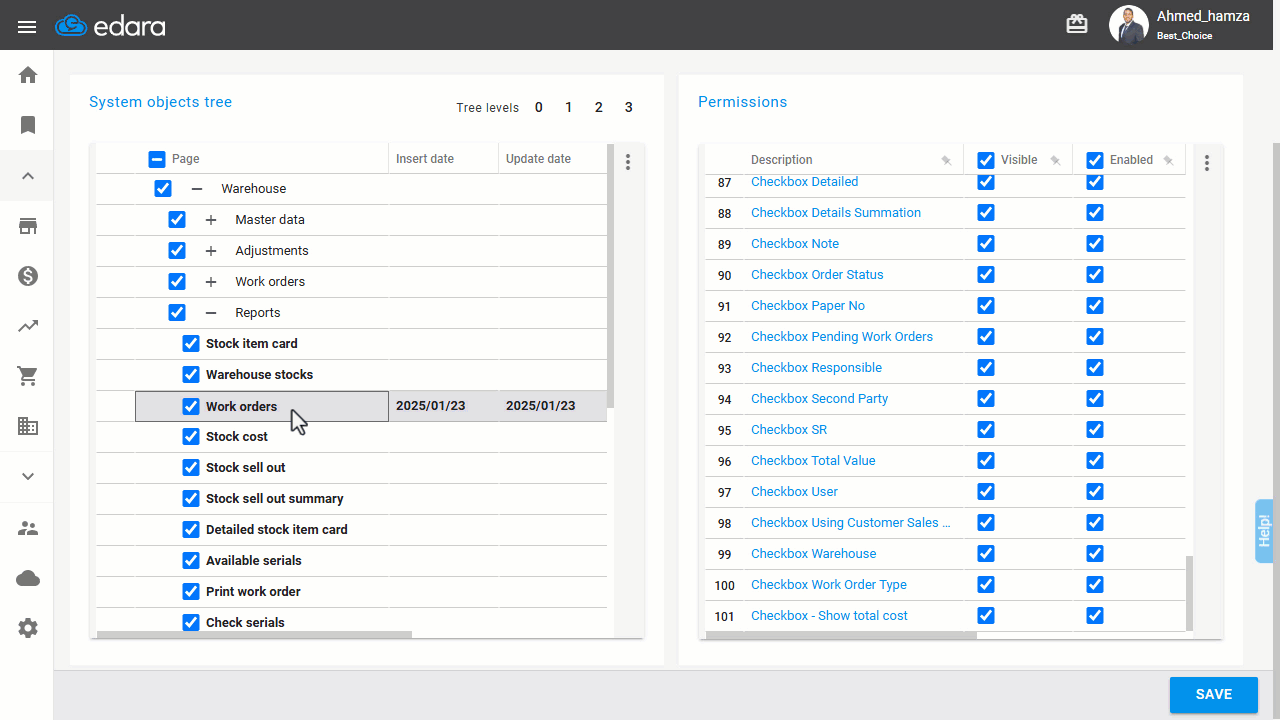The width and height of the screenshot is (1280, 720).
Task: Select tree level 0
Action: click(539, 107)
